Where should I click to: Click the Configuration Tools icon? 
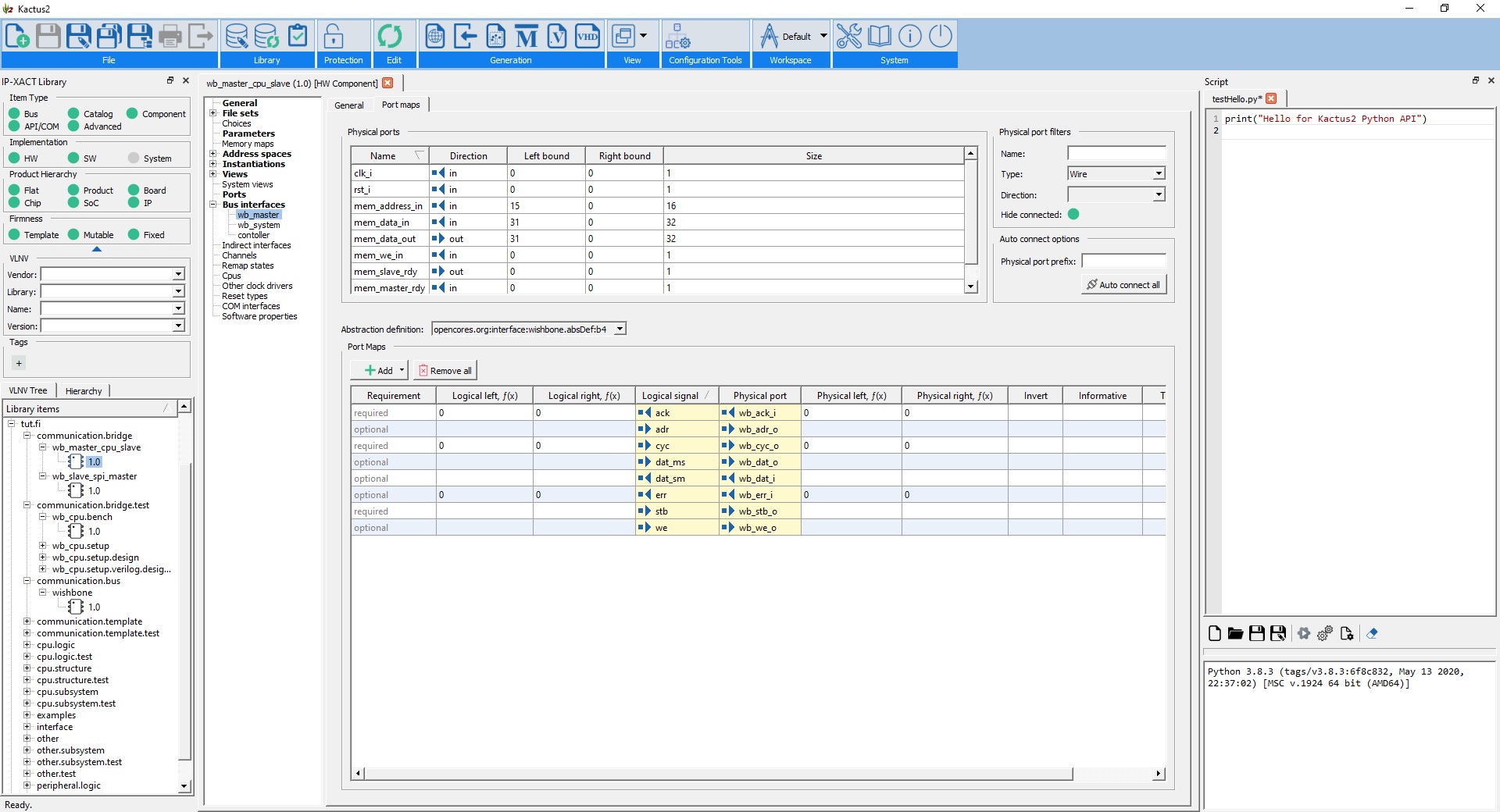coord(677,37)
